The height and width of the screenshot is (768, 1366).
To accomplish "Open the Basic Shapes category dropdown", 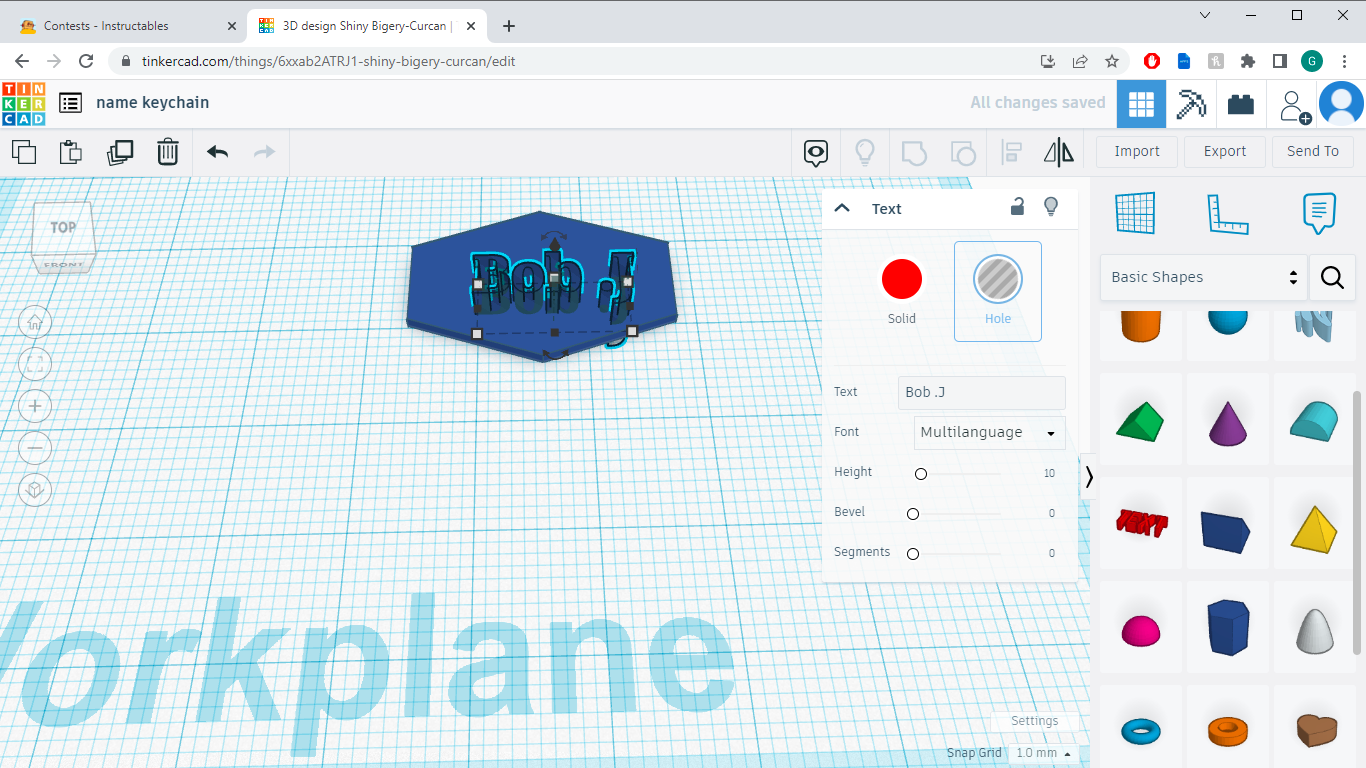I will click(1203, 277).
